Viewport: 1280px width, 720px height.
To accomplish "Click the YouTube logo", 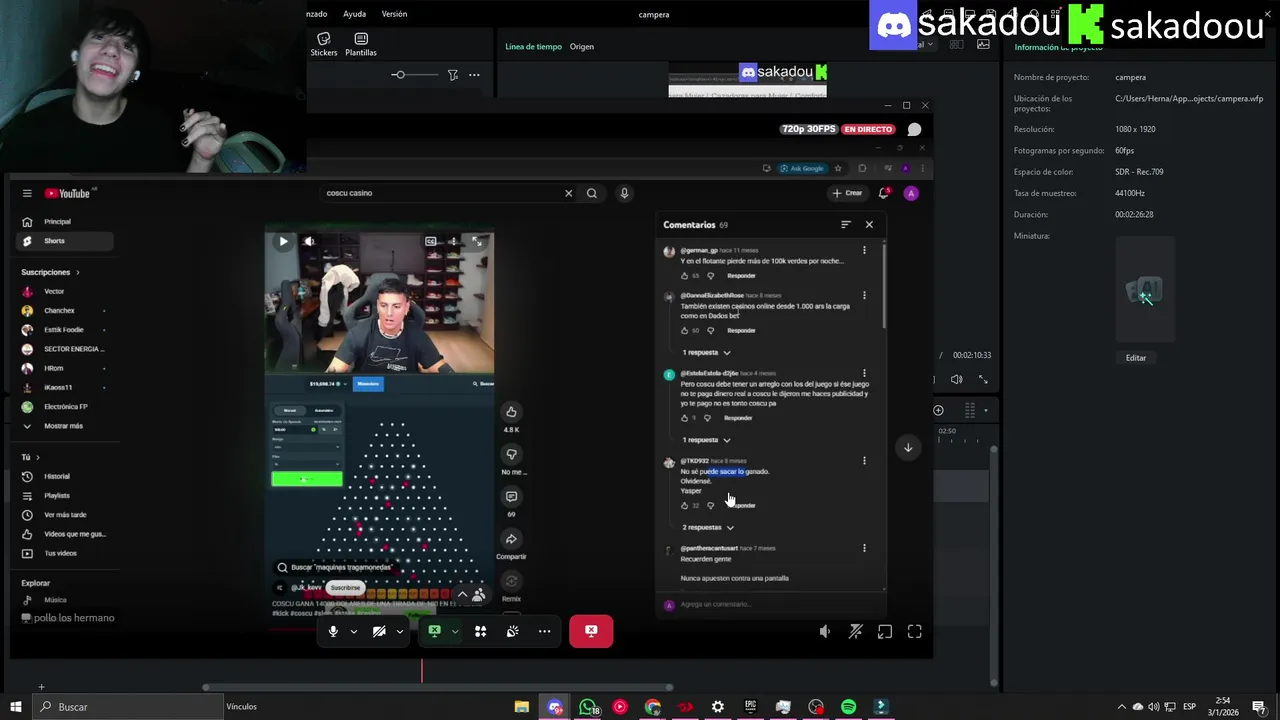I will pyautogui.click(x=67, y=193).
